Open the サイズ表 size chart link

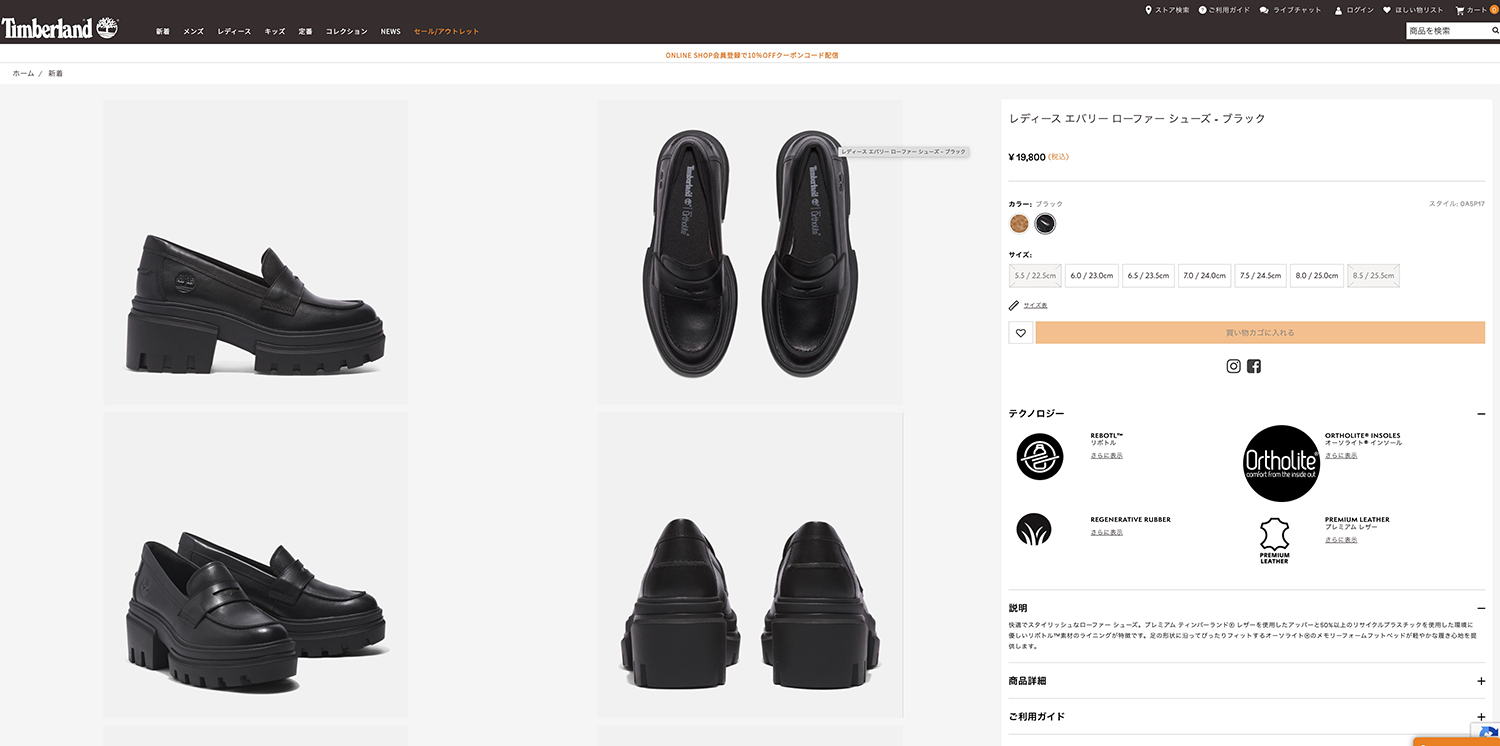(x=1035, y=305)
